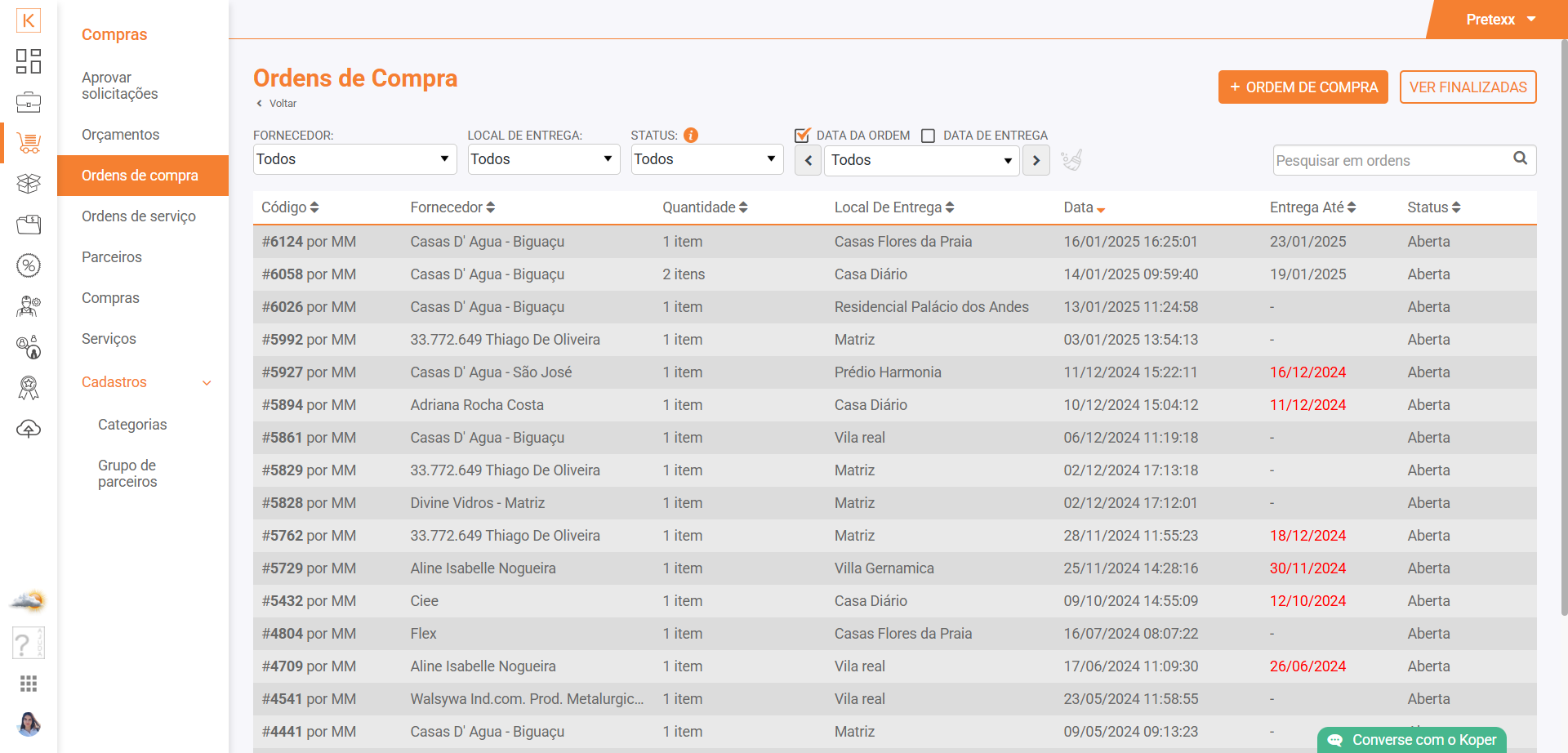
Task: Click the cloud upload icon in sidebar
Action: [x=29, y=429]
